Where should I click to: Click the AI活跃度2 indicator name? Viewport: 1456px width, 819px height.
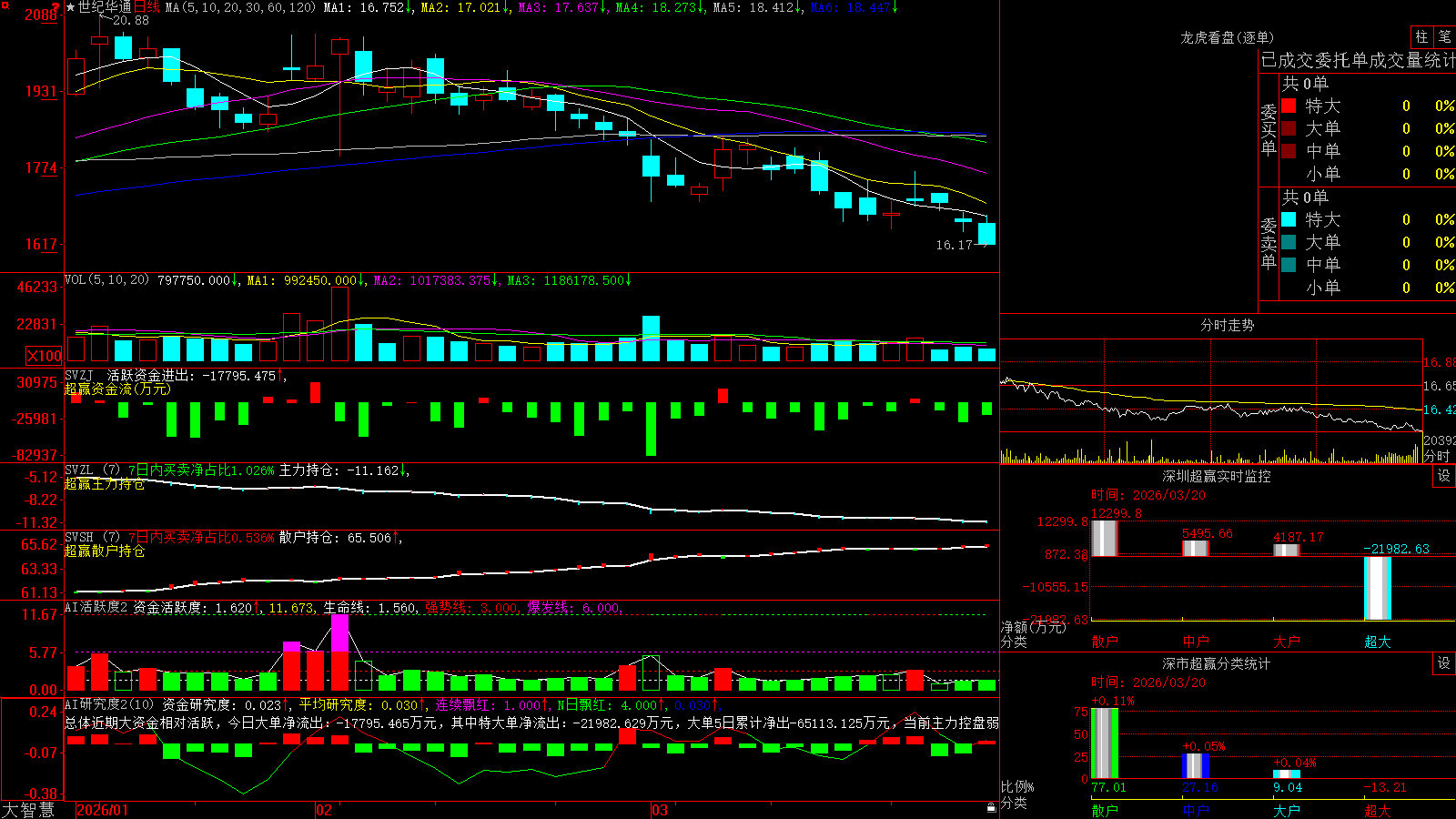[x=96, y=607]
